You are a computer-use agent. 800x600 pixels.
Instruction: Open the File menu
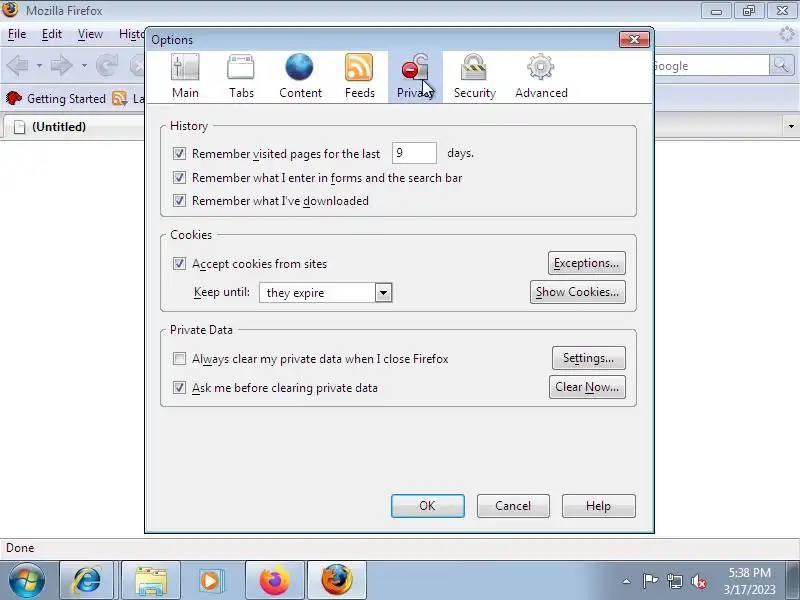[x=17, y=34]
